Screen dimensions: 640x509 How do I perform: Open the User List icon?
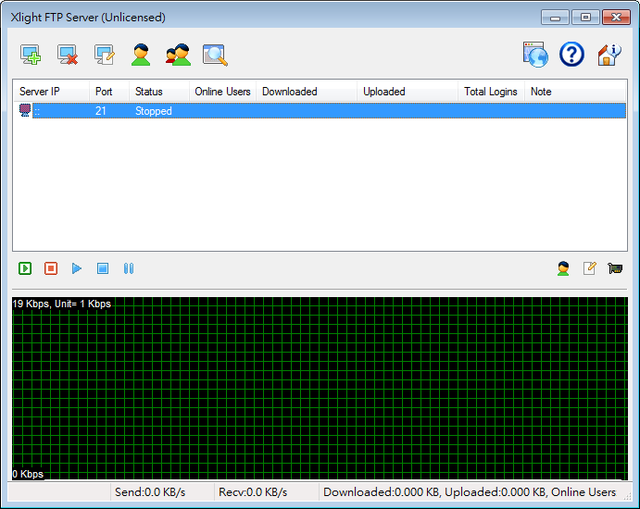[x=141, y=55]
